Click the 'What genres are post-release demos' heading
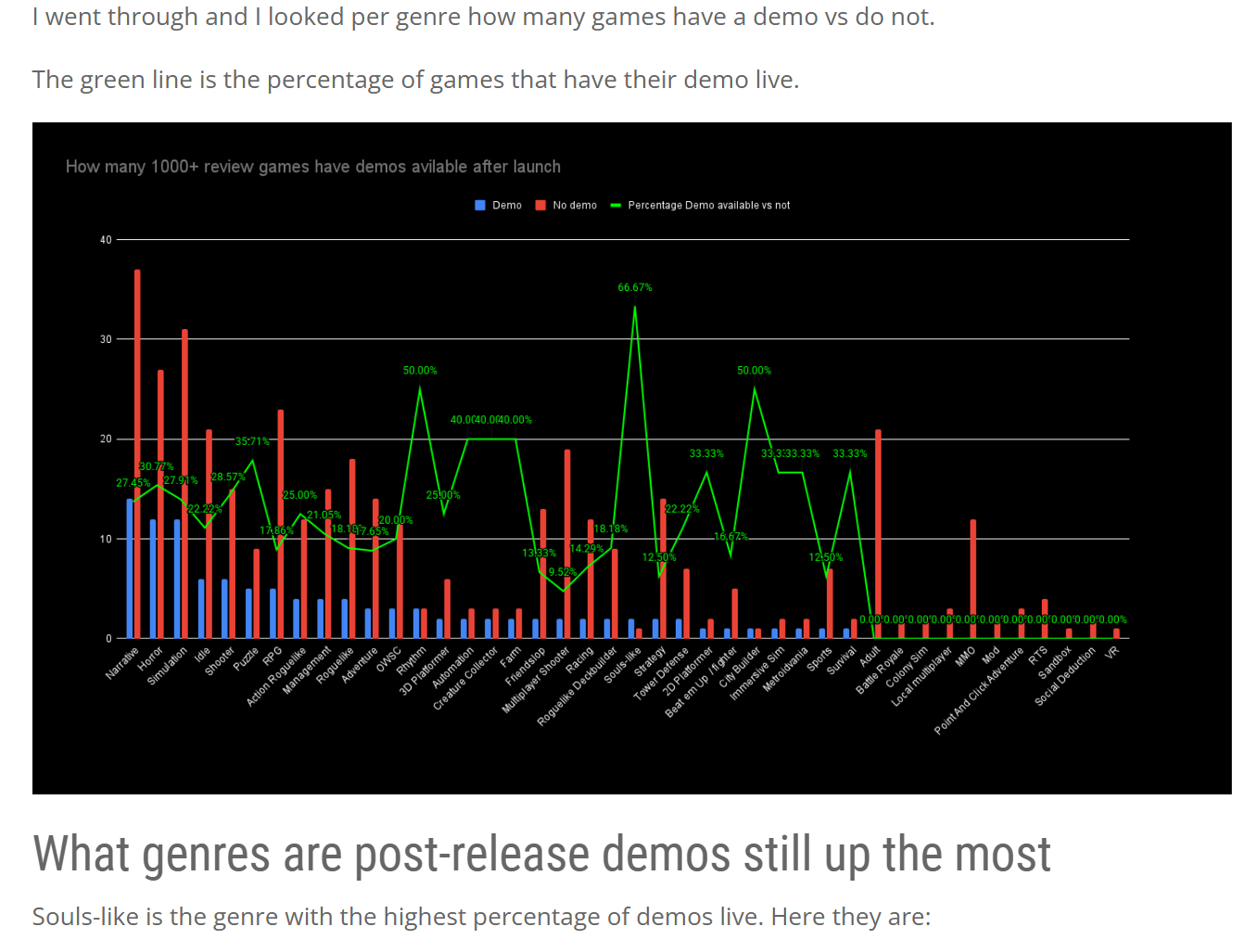 [x=541, y=855]
